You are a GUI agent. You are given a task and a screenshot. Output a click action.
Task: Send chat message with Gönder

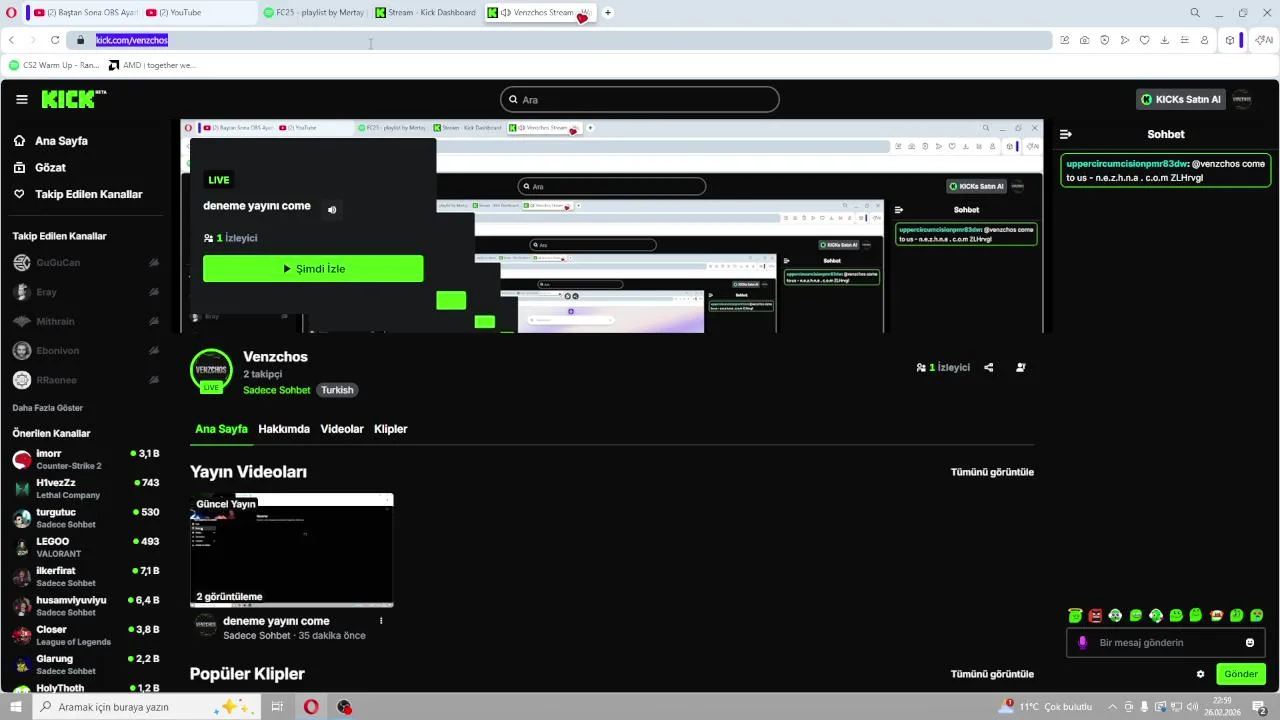1241,674
